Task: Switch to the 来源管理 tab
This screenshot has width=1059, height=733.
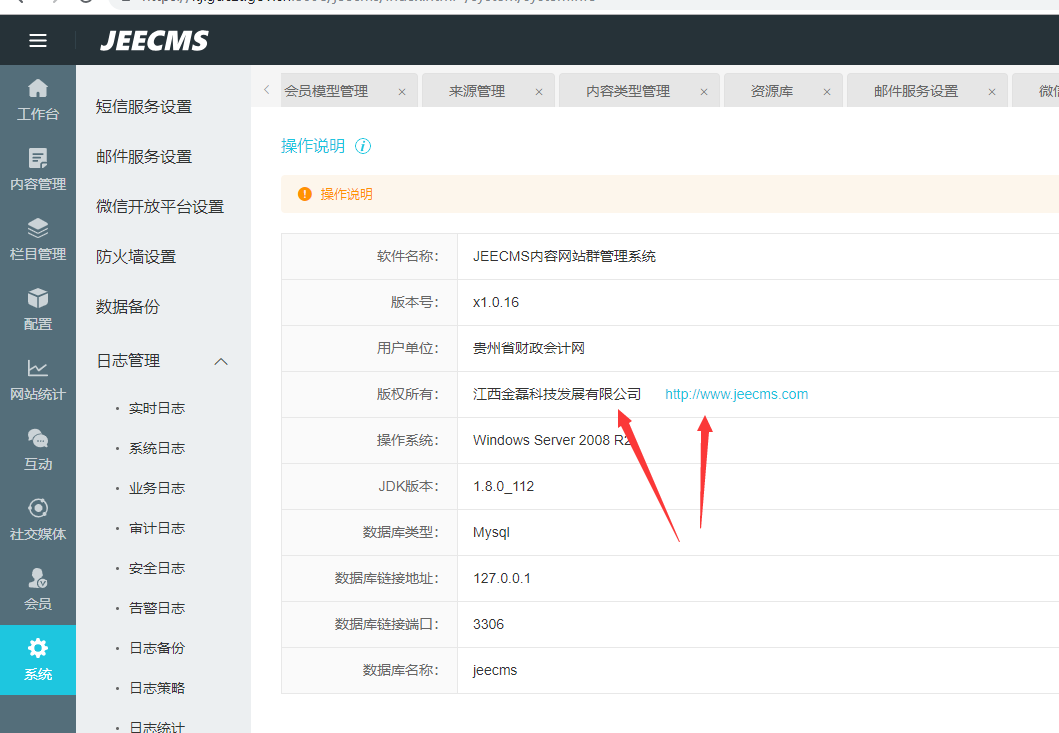Action: click(x=477, y=91)
